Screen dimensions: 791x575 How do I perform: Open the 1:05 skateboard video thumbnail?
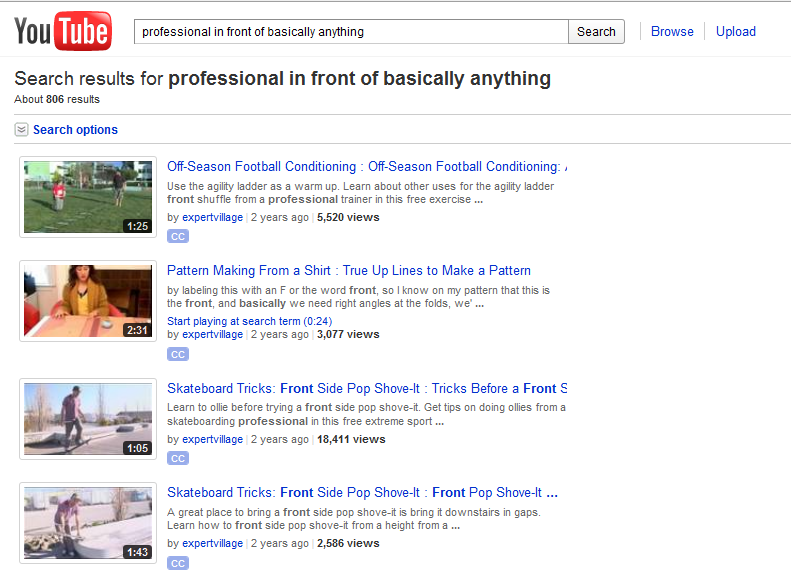pos(88,419)
